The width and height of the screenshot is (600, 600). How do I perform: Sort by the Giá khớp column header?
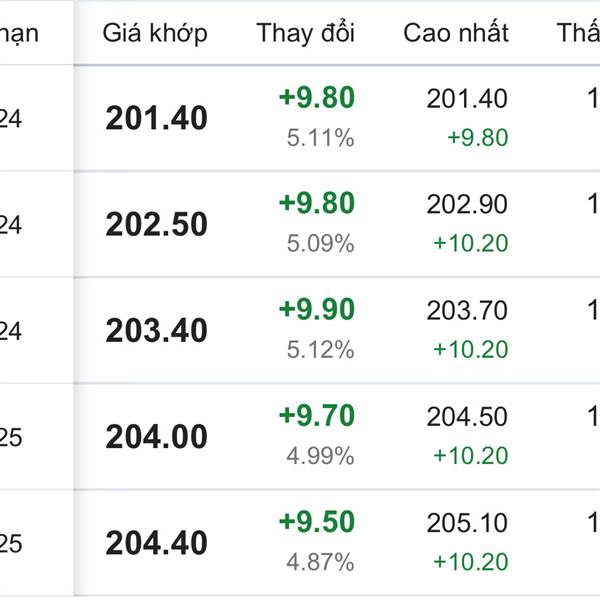155,33
